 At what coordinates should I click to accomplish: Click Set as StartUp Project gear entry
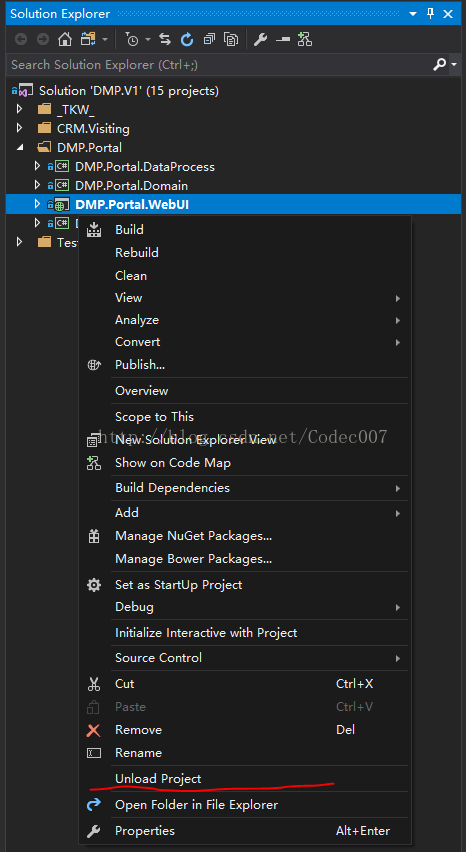pyautogui.click(x=244, y=585)
